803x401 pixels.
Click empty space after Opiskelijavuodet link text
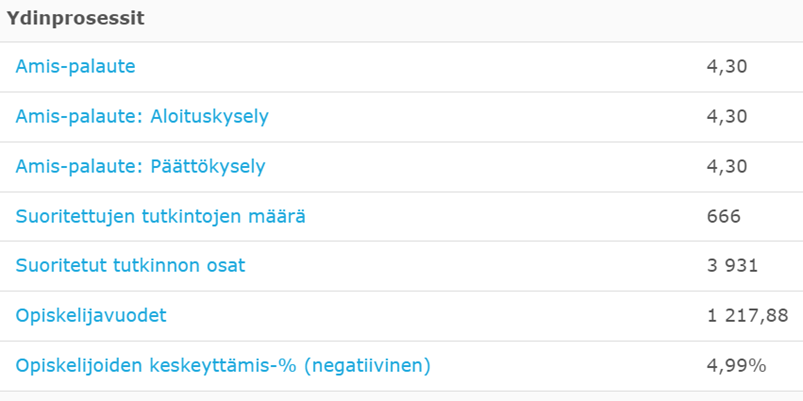(x=400, y=316)
